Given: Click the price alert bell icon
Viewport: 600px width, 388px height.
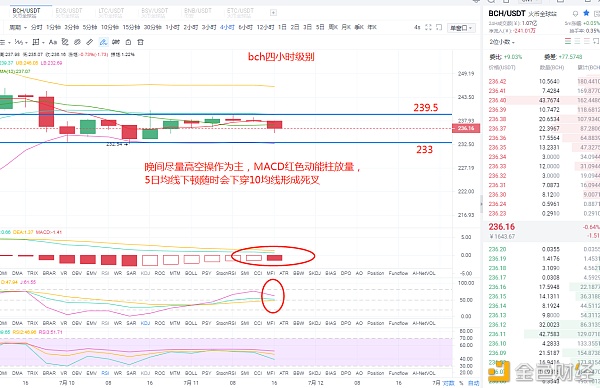Looking at the screenshot, I should [575, 13].
